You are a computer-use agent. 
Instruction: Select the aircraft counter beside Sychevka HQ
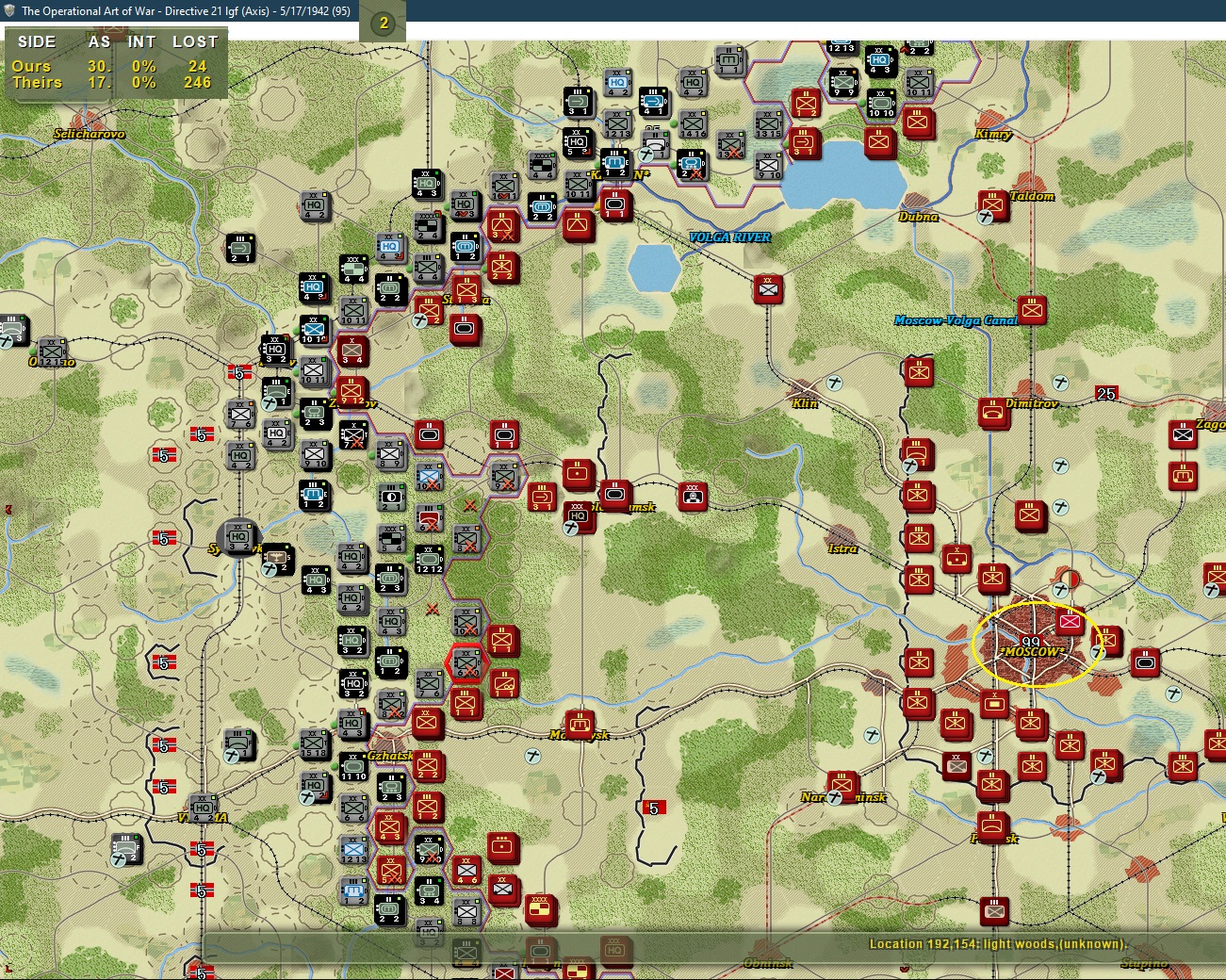click(x=277, y=559)
